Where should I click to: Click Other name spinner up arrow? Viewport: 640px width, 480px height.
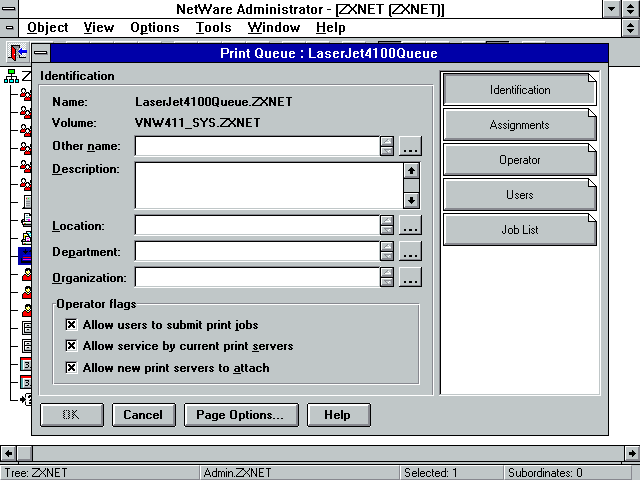pos(387,141)
